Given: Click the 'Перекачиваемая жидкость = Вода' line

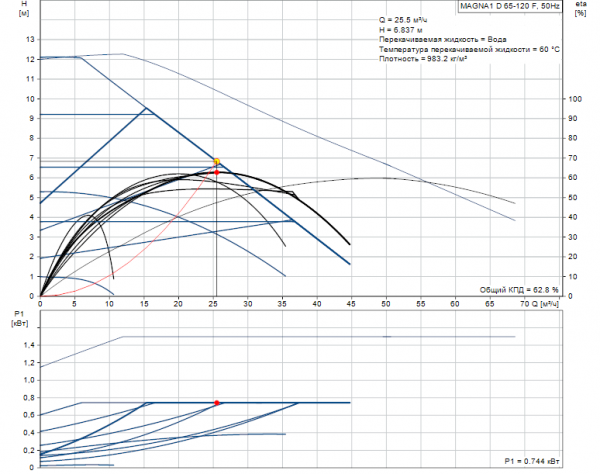Looking at the screenshot, I should pos(443,39).
